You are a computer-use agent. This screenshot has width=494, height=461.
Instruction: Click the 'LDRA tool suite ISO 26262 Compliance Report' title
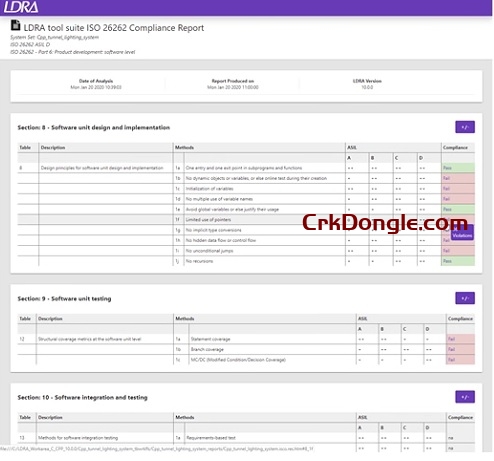(x=114, y=28)
